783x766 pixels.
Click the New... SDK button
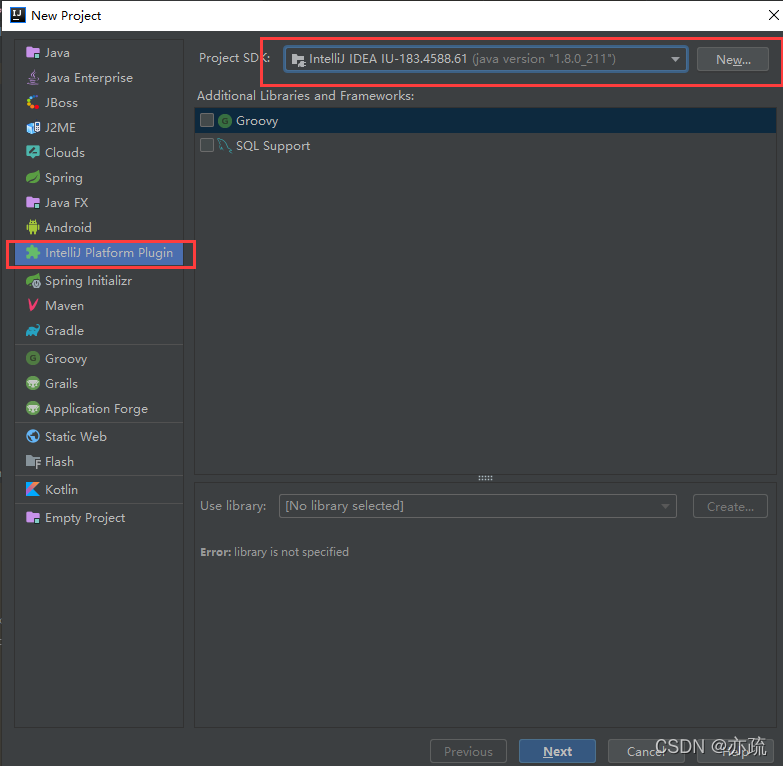coord(733,59)
